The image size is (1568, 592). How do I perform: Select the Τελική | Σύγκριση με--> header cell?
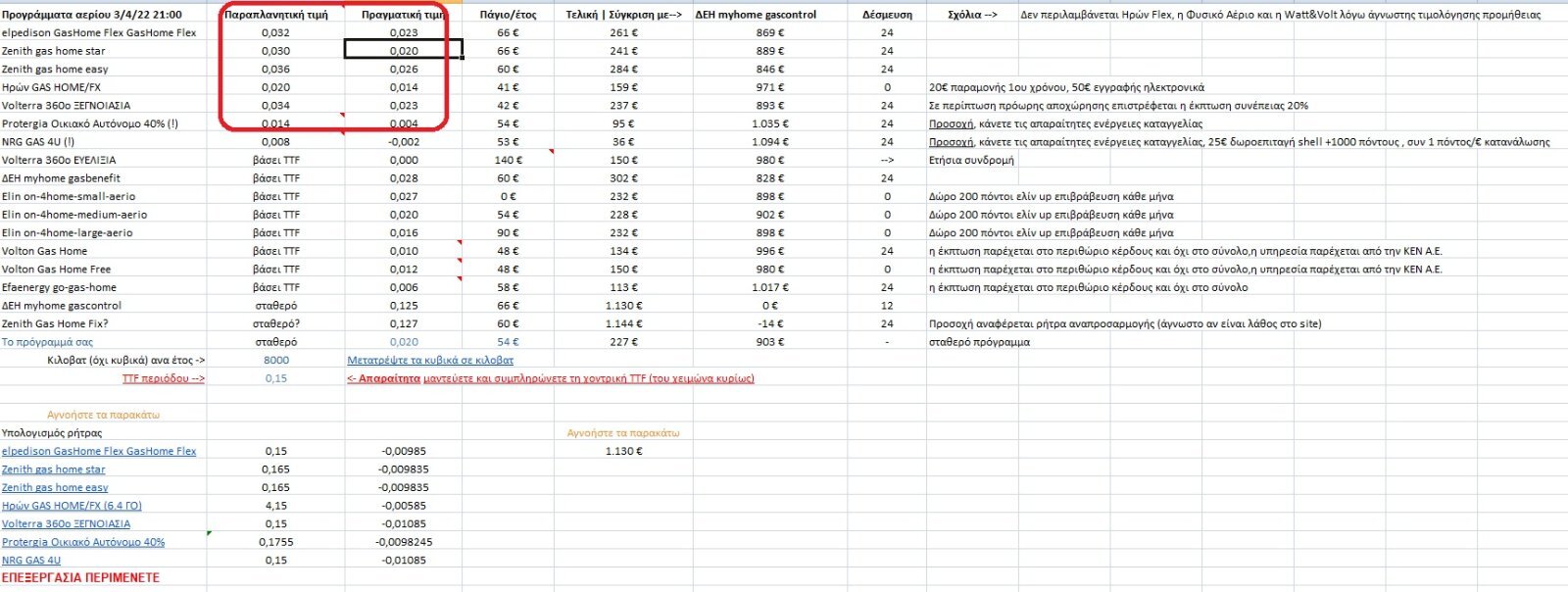tap(623, 15)
